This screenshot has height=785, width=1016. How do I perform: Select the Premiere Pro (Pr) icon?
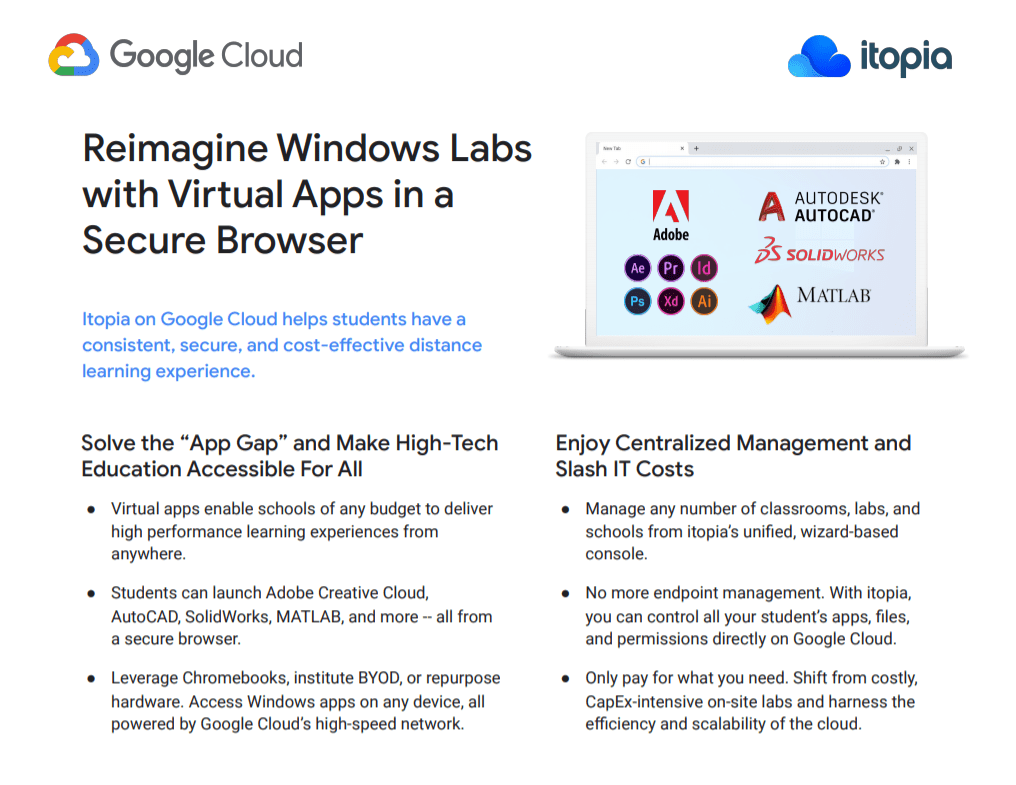(x=671, y=268)
